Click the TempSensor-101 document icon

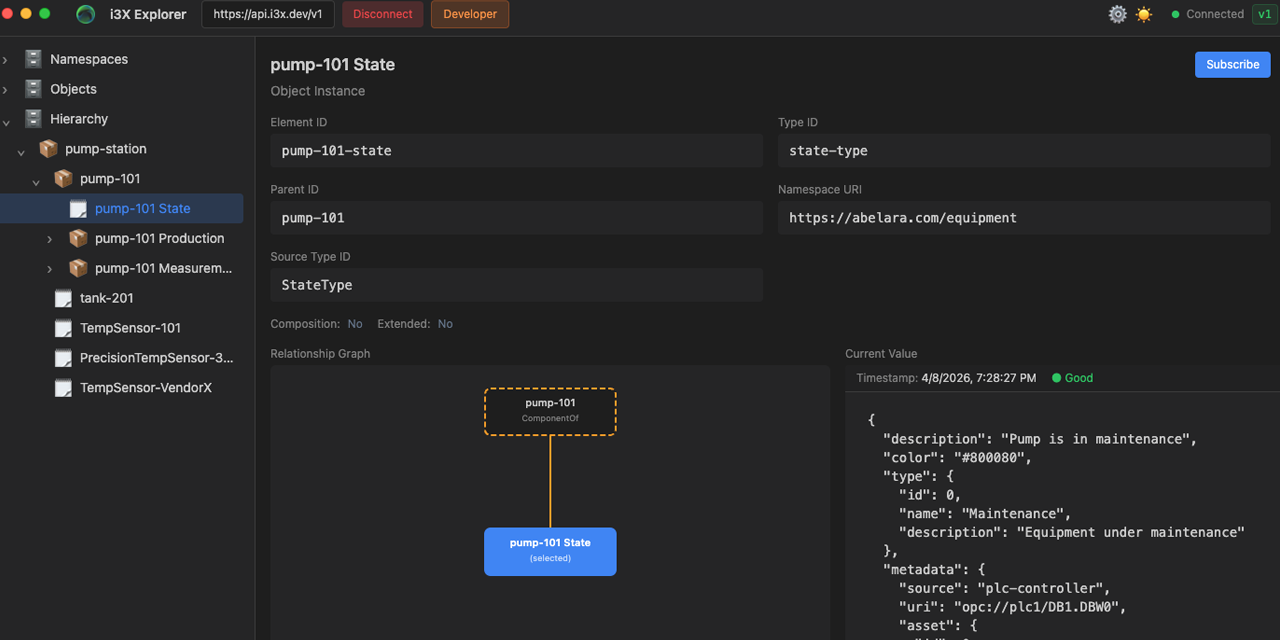click(63, 329)
